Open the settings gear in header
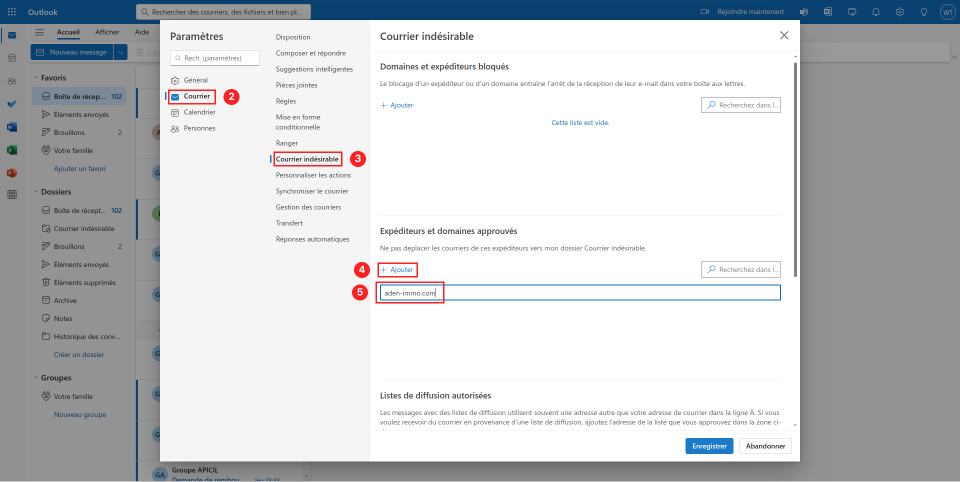The width and height of the screenshot is (960, 482). 900,12
